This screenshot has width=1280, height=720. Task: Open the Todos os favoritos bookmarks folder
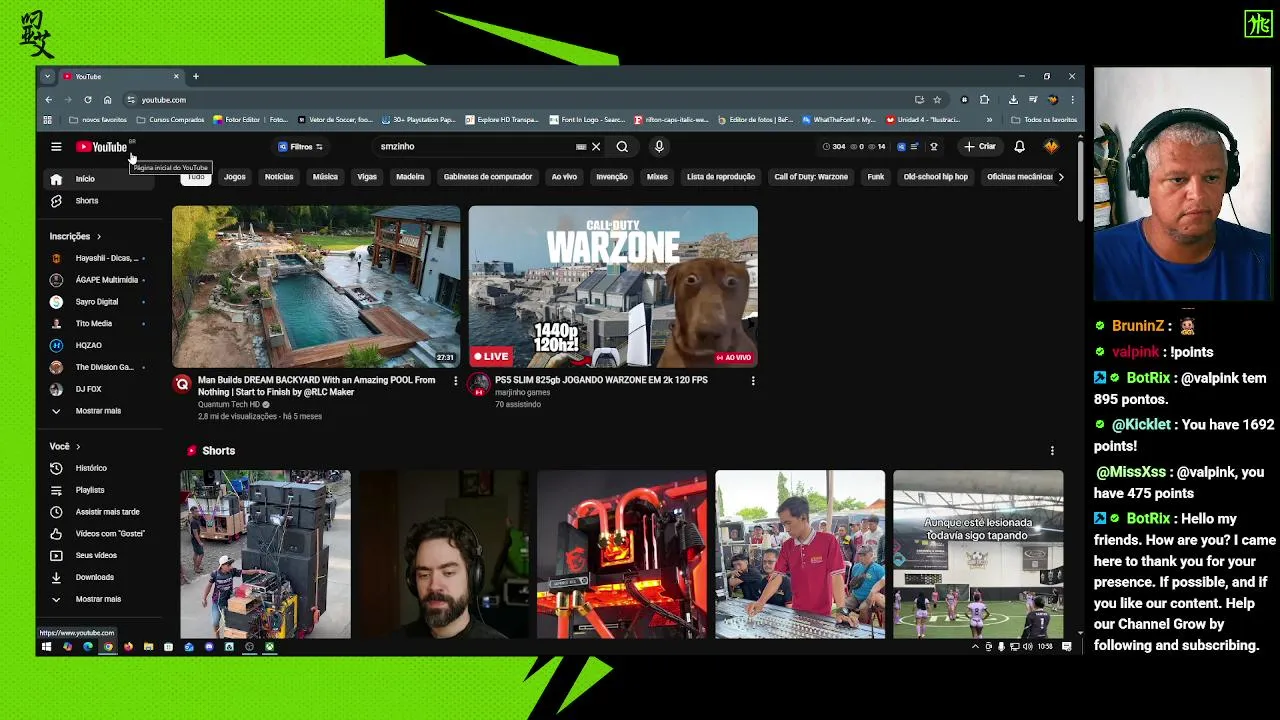1044,120
